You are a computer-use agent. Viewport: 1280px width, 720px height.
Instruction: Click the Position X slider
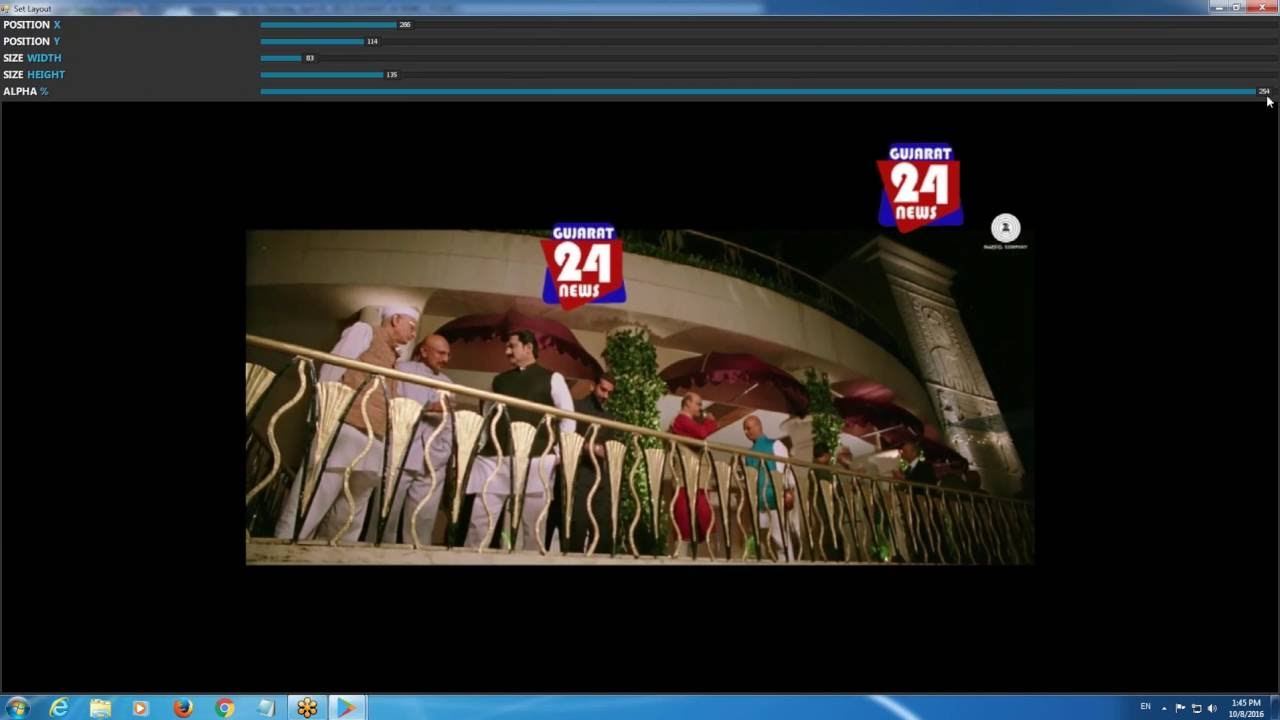(x=768, y=24)
